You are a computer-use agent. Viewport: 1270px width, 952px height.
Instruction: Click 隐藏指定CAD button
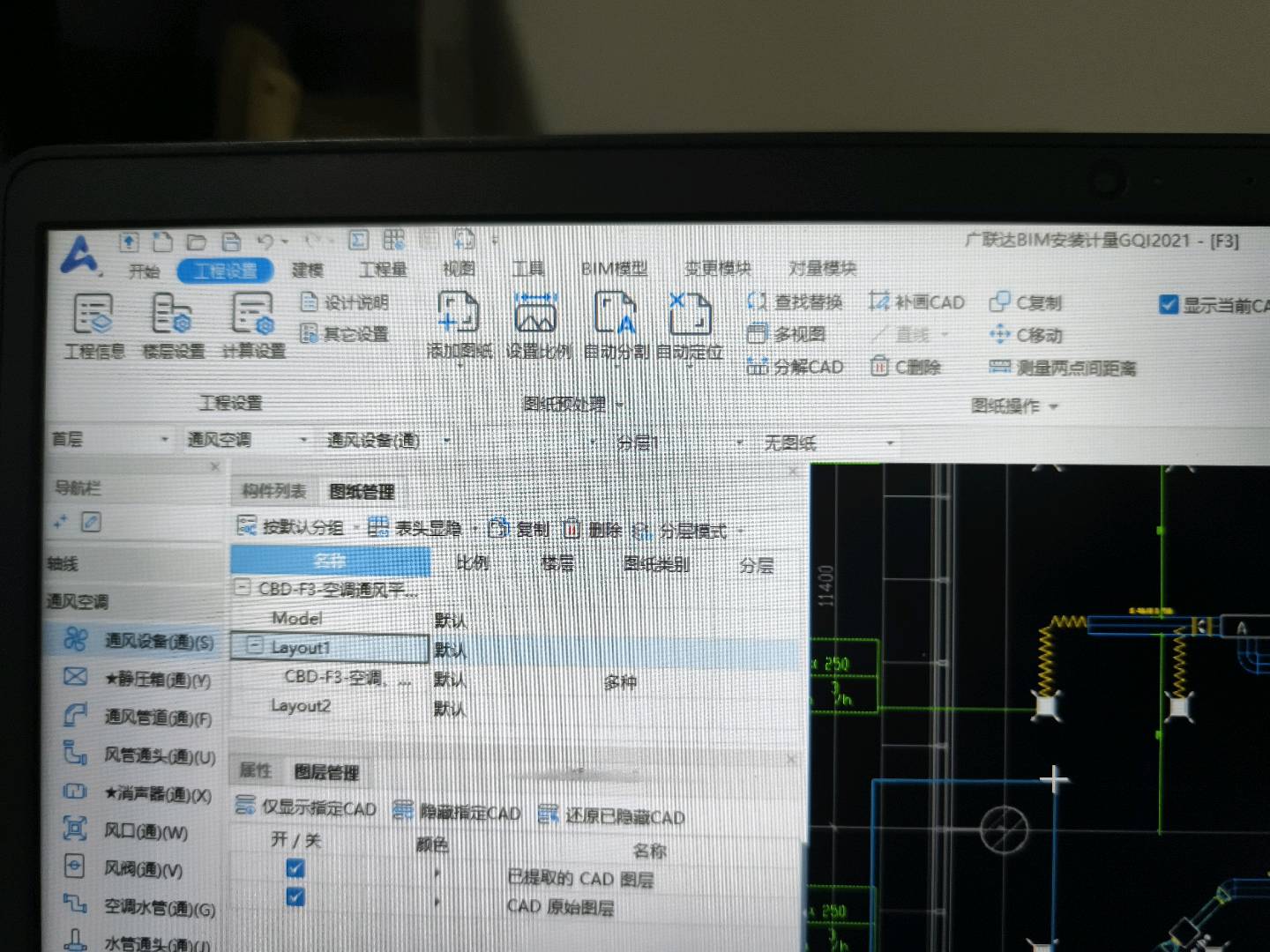pos(457,812)
